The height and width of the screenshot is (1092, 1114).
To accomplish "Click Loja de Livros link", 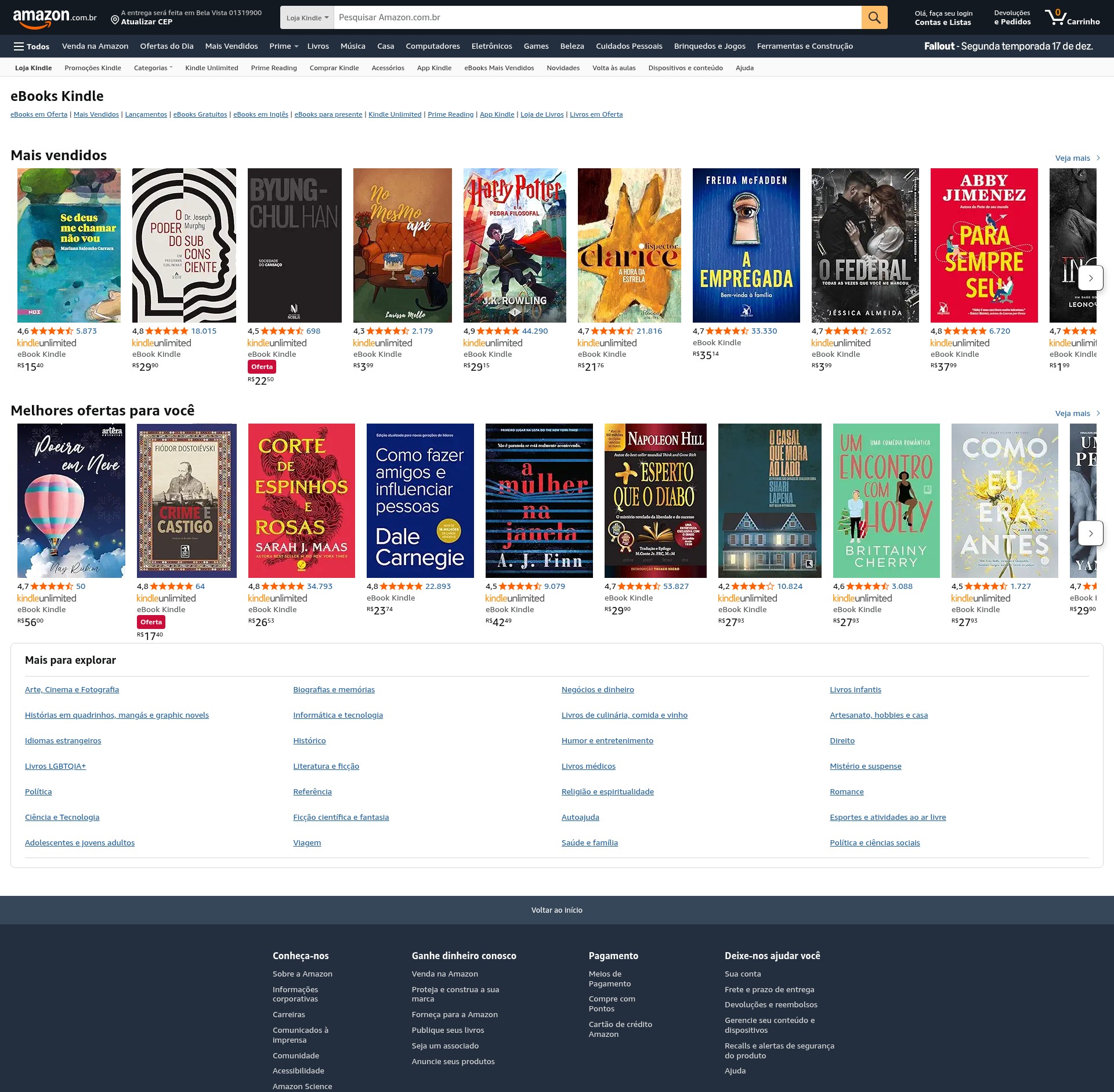I will tap(542, 114).
